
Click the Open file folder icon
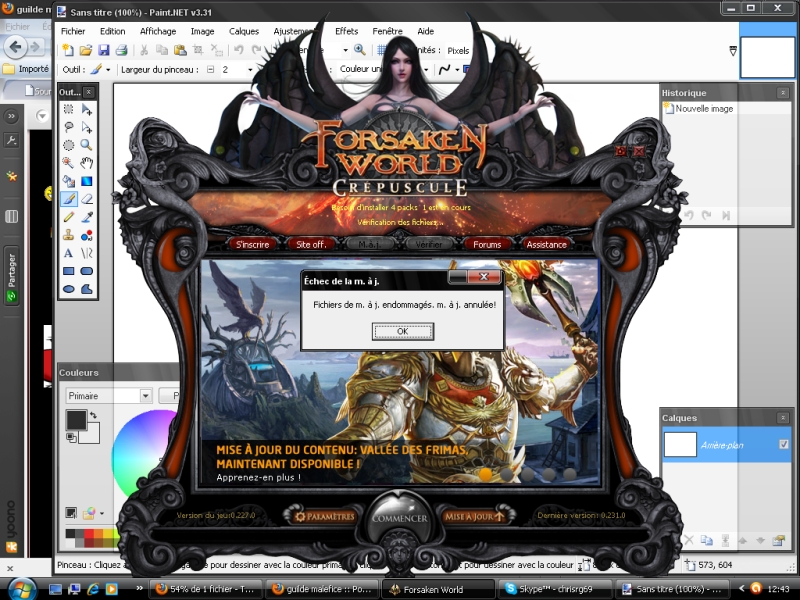[85, 50]
